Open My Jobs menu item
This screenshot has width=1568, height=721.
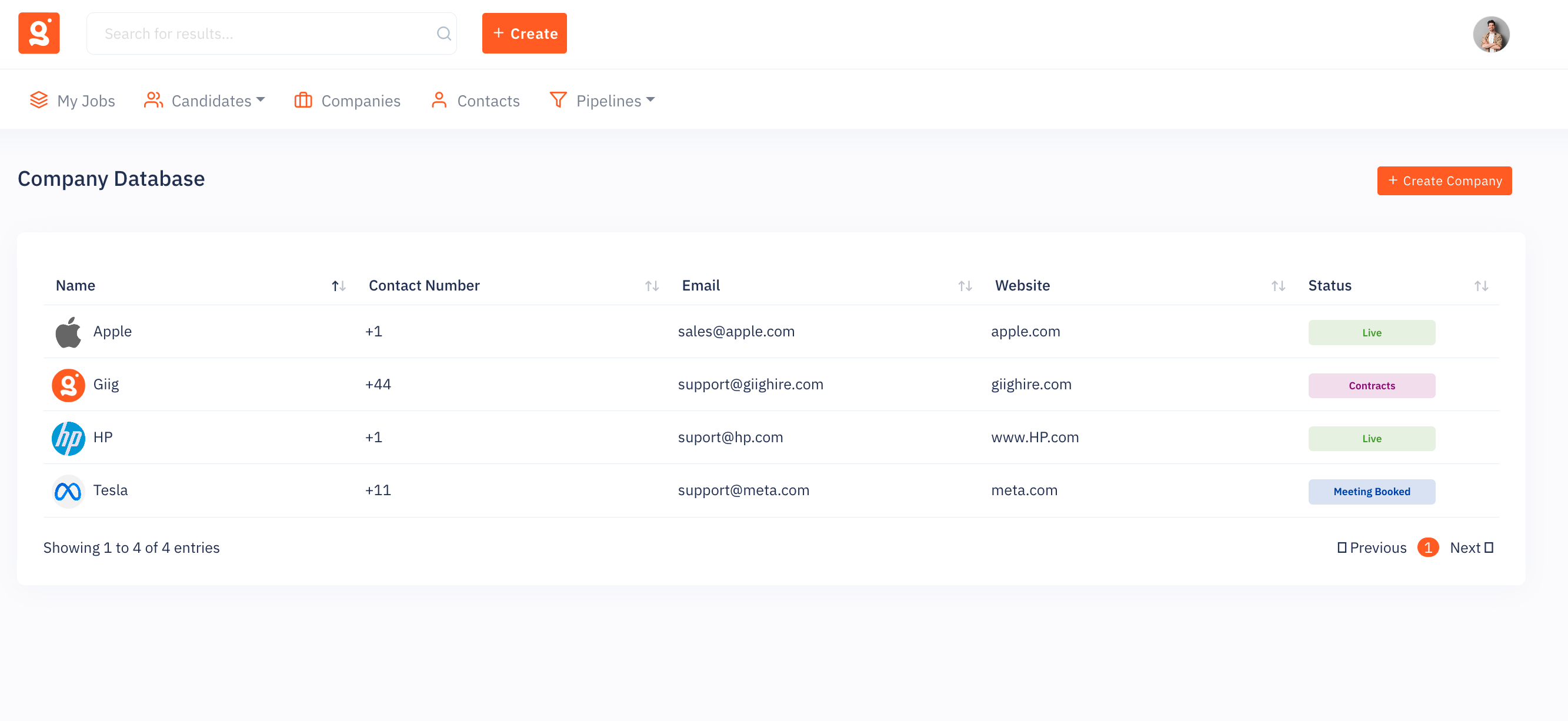pyautogui.click(x=72, y=101)
